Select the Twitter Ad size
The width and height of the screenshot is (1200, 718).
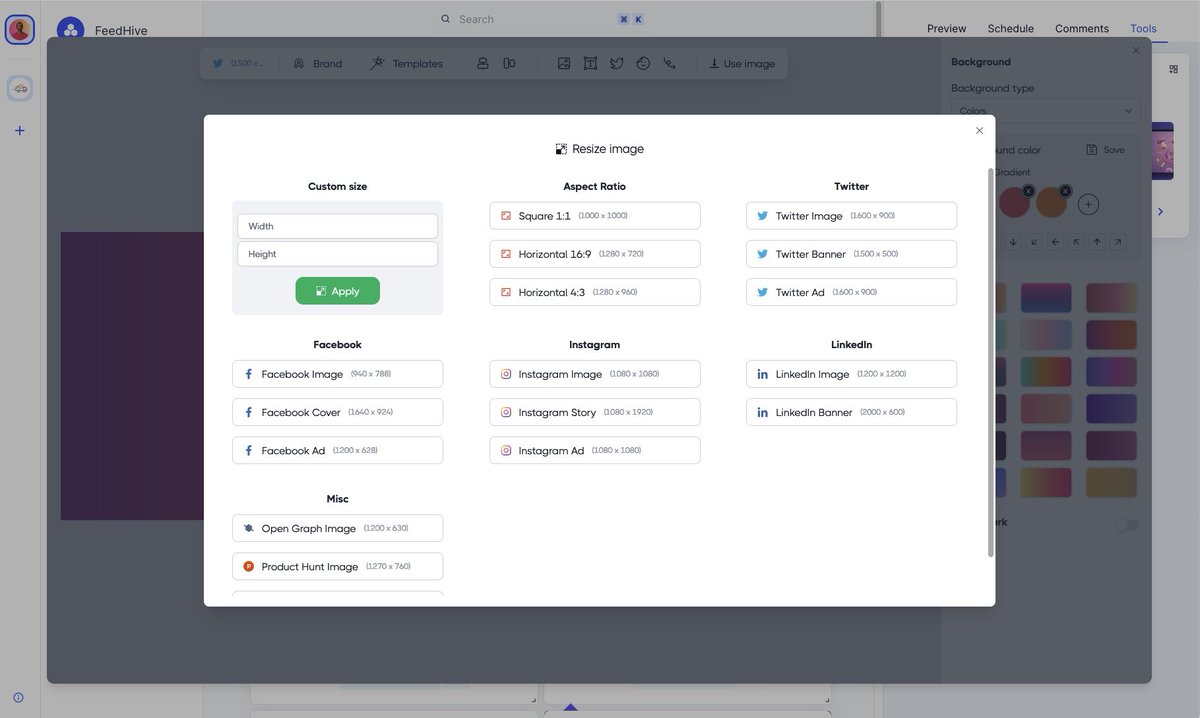point(851,292)
